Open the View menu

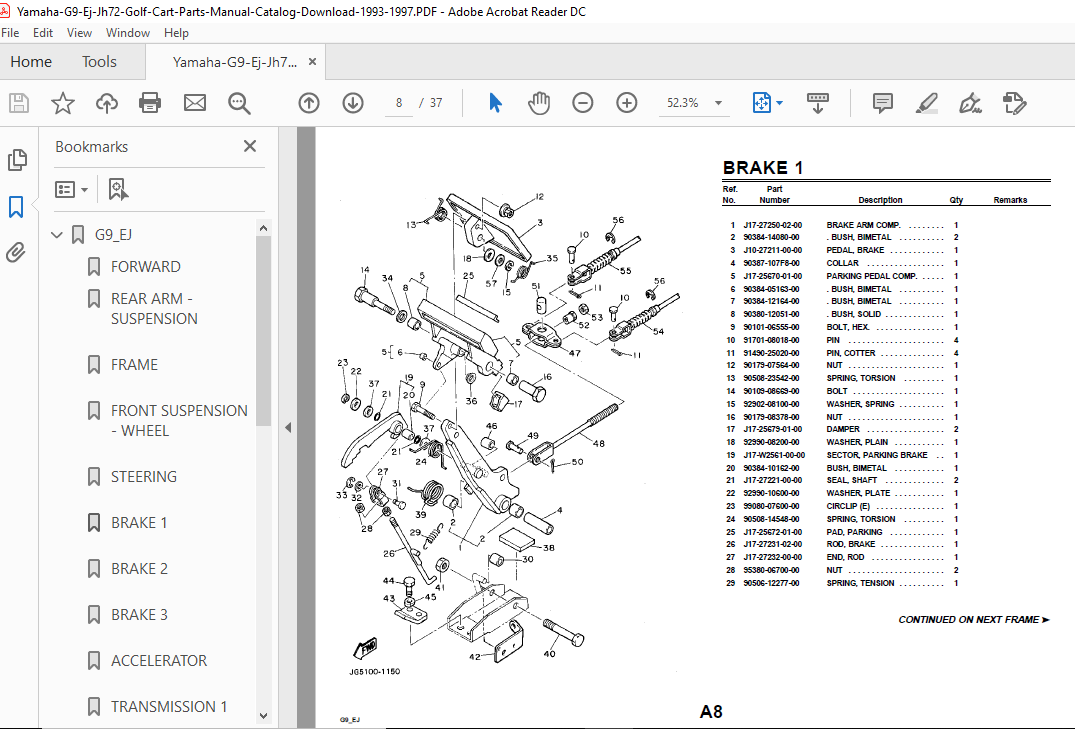79,33
